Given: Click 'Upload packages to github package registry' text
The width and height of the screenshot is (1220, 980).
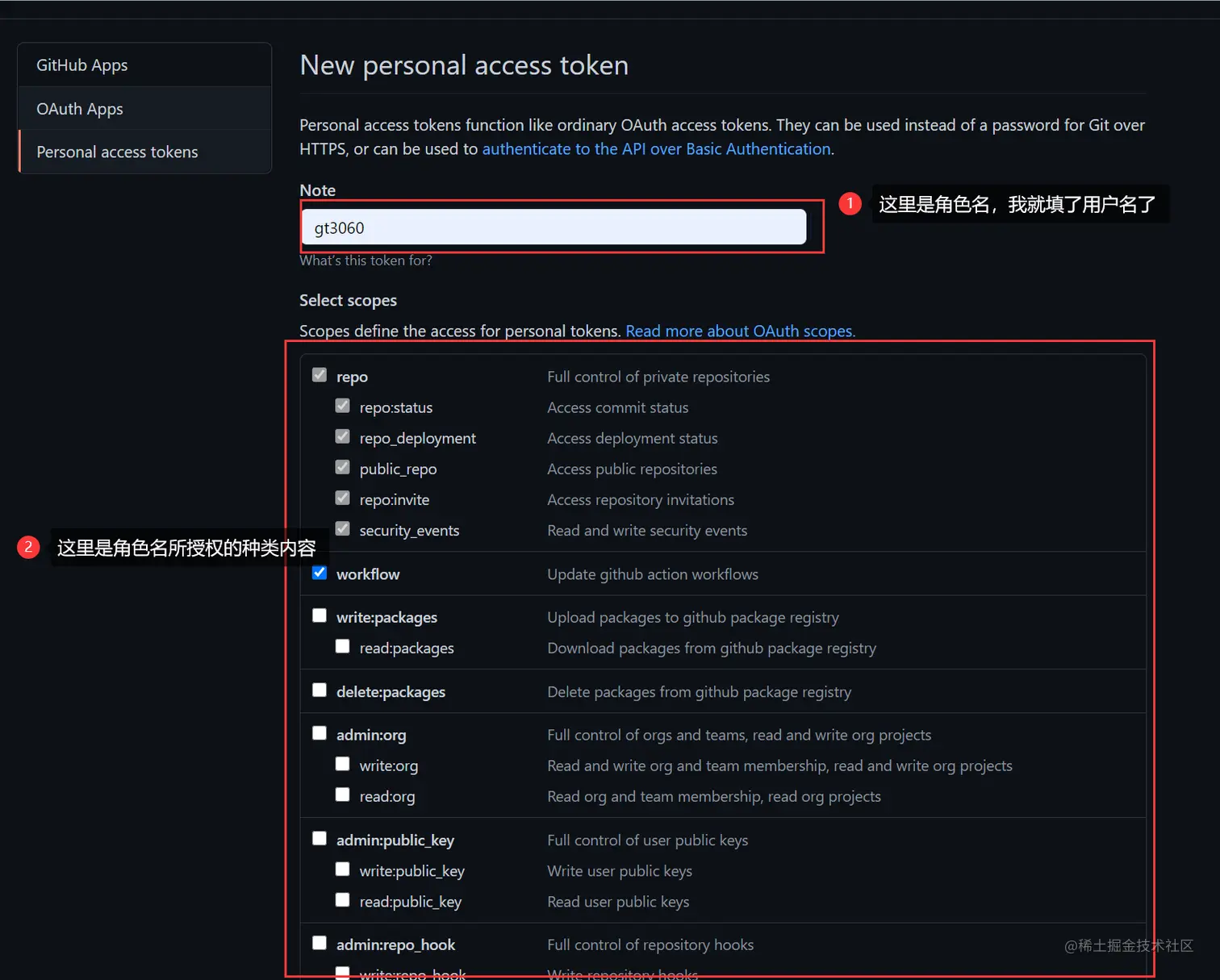Looking at the screenshot, I should 693,617.
